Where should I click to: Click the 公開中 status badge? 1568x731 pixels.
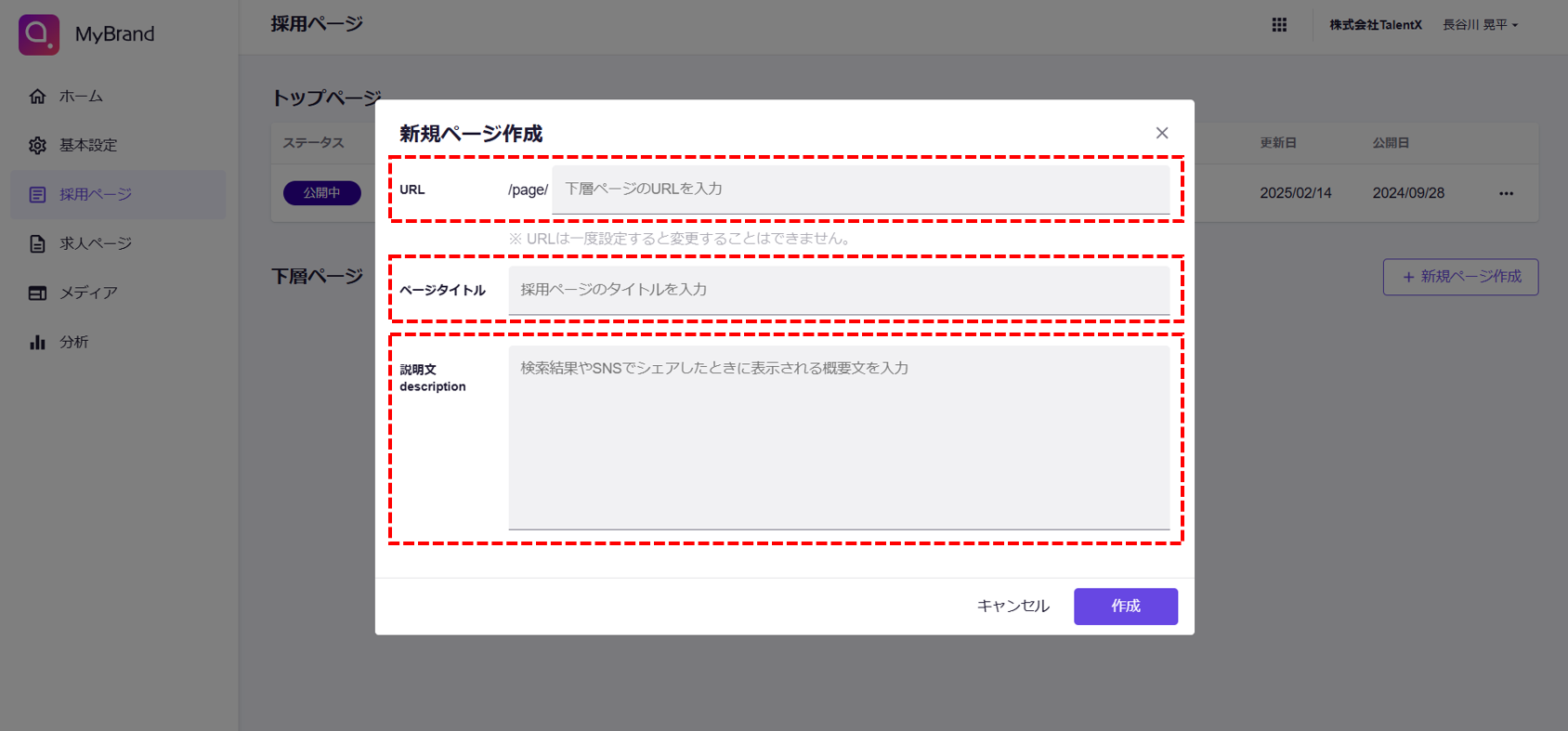(x=321, y=193)
